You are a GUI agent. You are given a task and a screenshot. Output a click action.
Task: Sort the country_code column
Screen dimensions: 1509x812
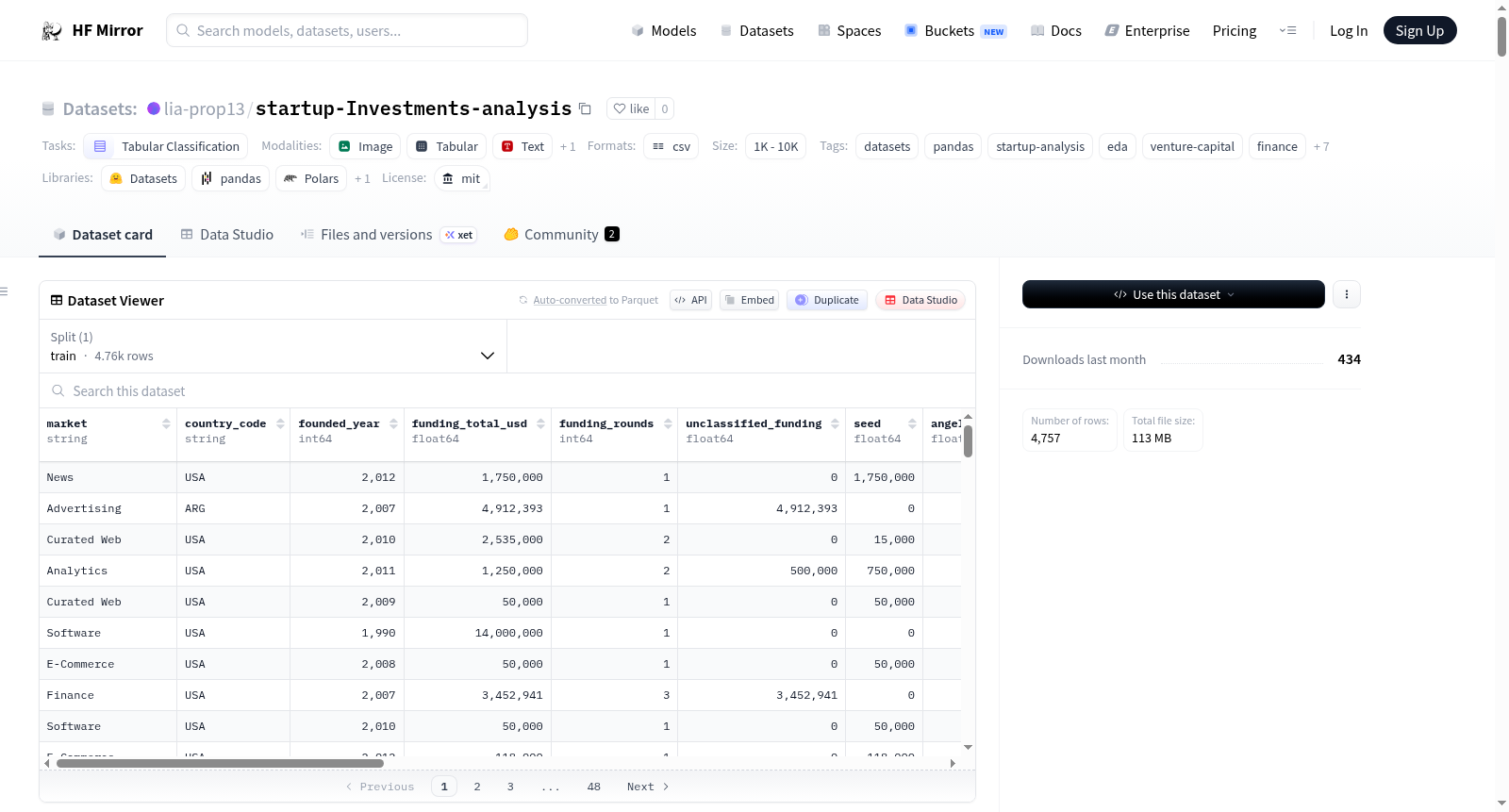(280, 423)
